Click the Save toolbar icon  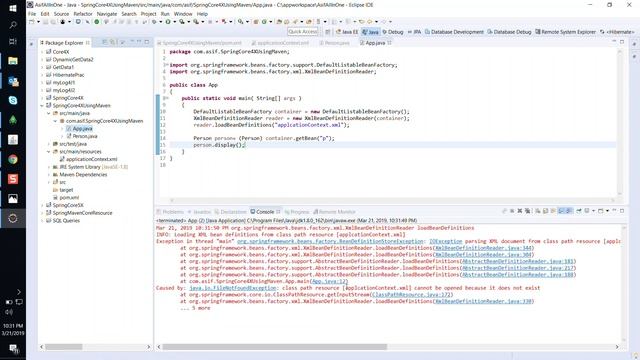[x=46, y=22]
